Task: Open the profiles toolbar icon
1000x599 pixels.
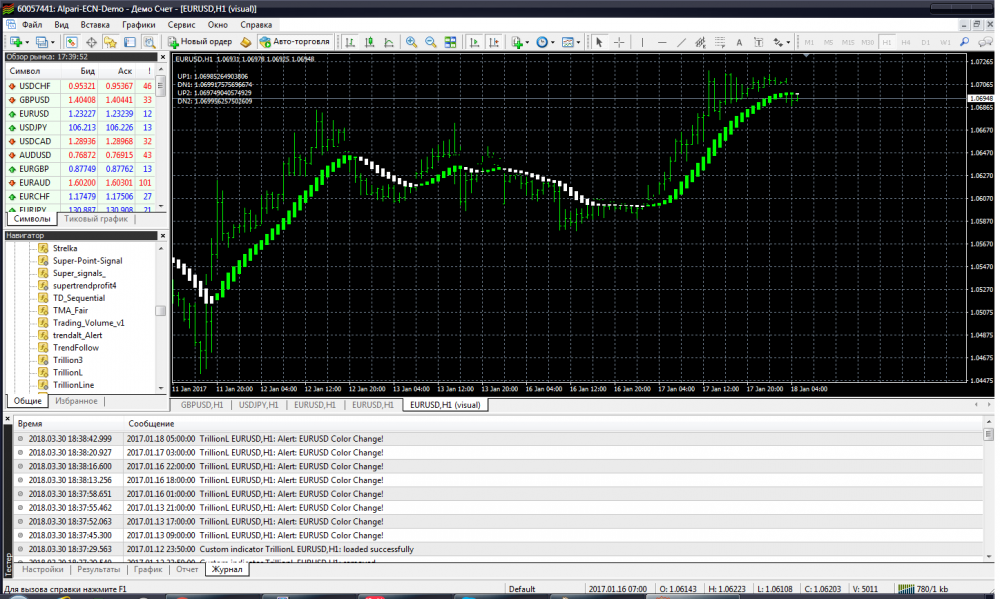Action: click(41, 42)
